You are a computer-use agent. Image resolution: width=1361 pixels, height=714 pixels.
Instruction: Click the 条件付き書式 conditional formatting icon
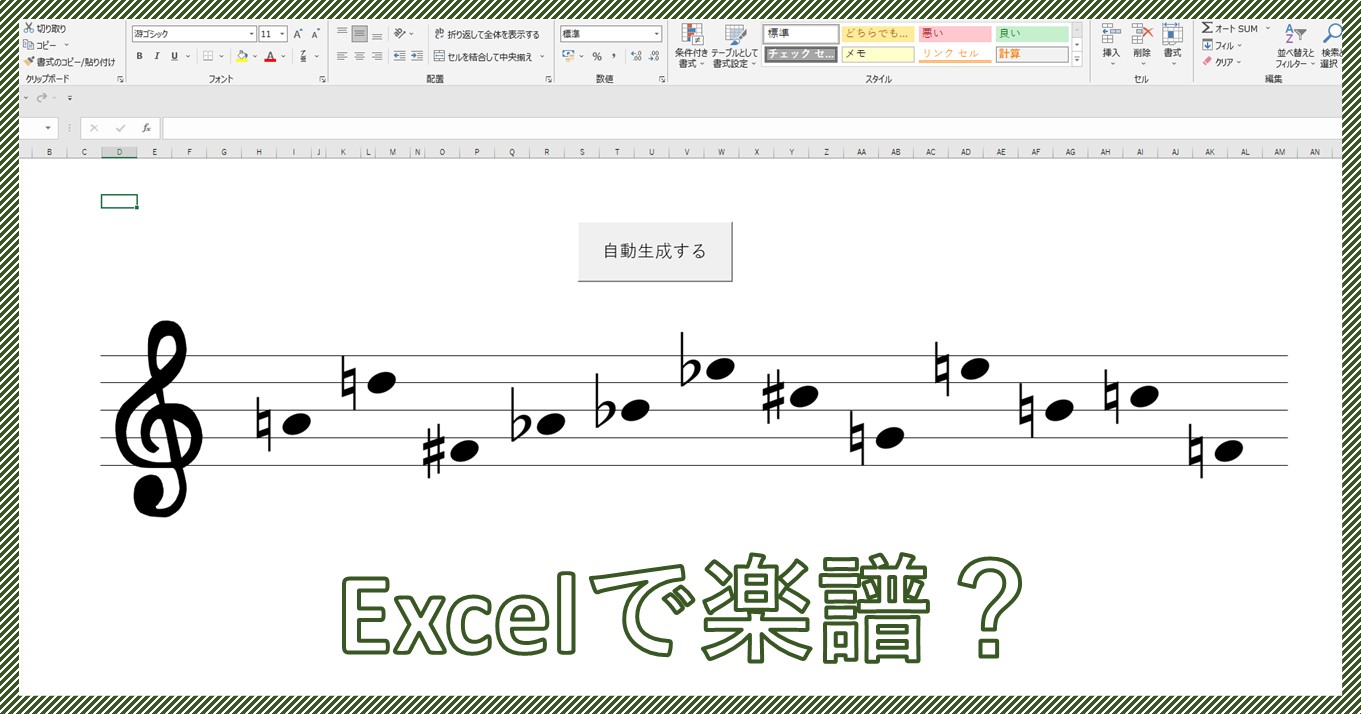(691, 35)
